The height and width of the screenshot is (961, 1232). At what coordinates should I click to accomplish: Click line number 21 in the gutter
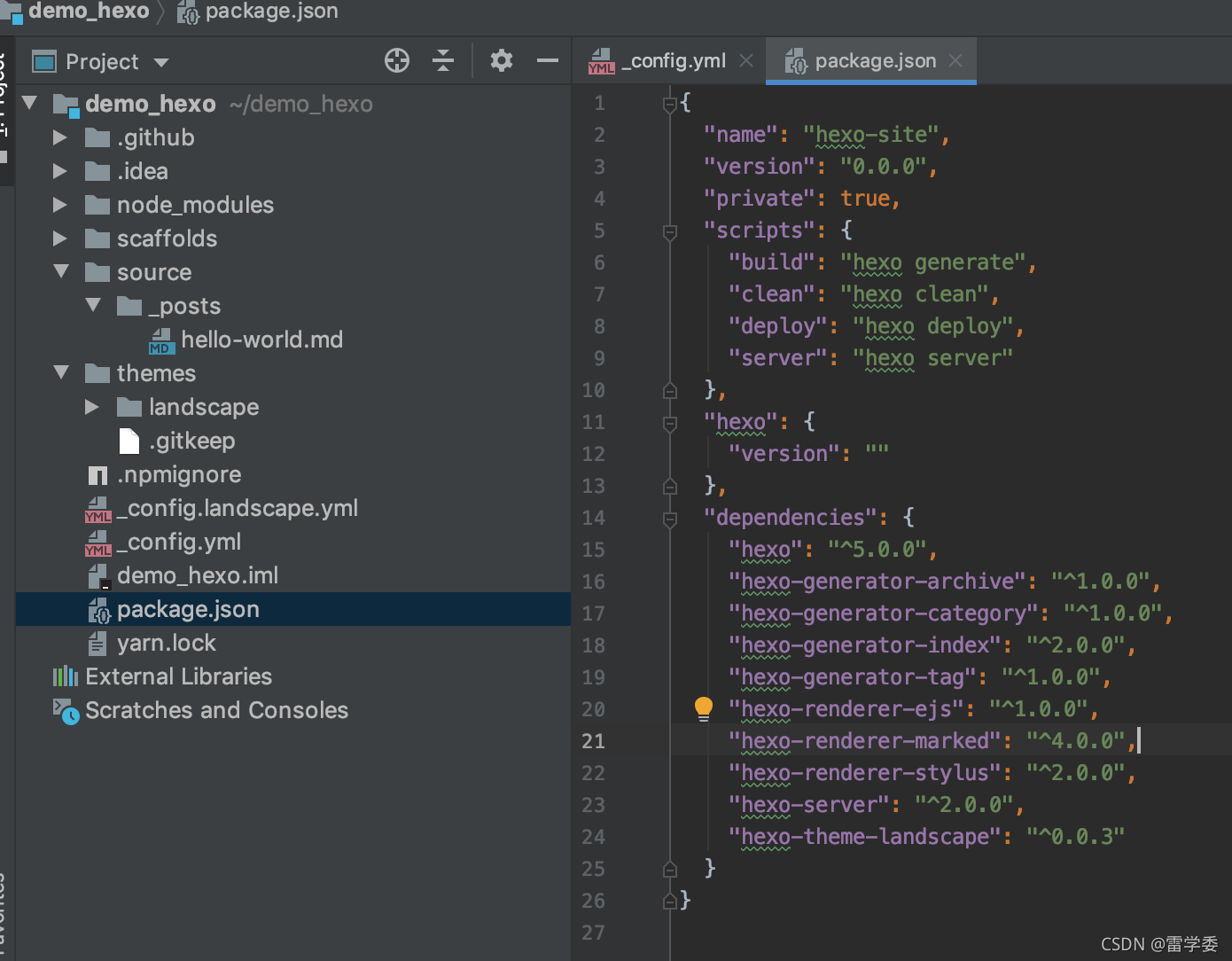tap(593, 741)
